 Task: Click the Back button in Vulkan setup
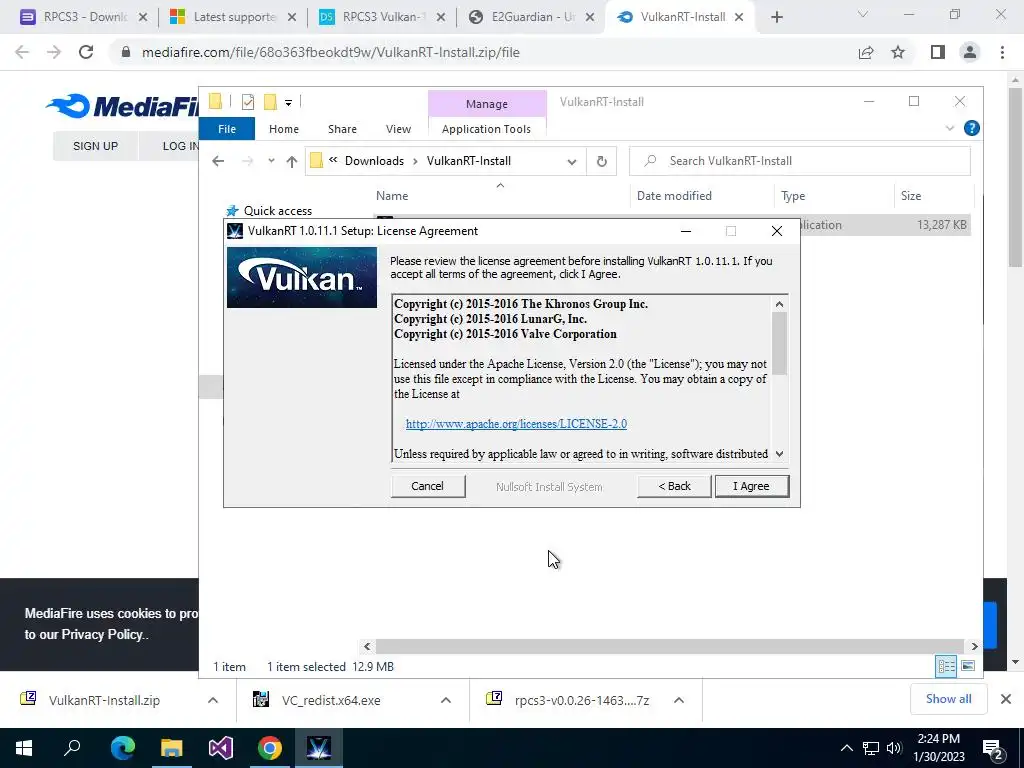(x=674, y=486)
